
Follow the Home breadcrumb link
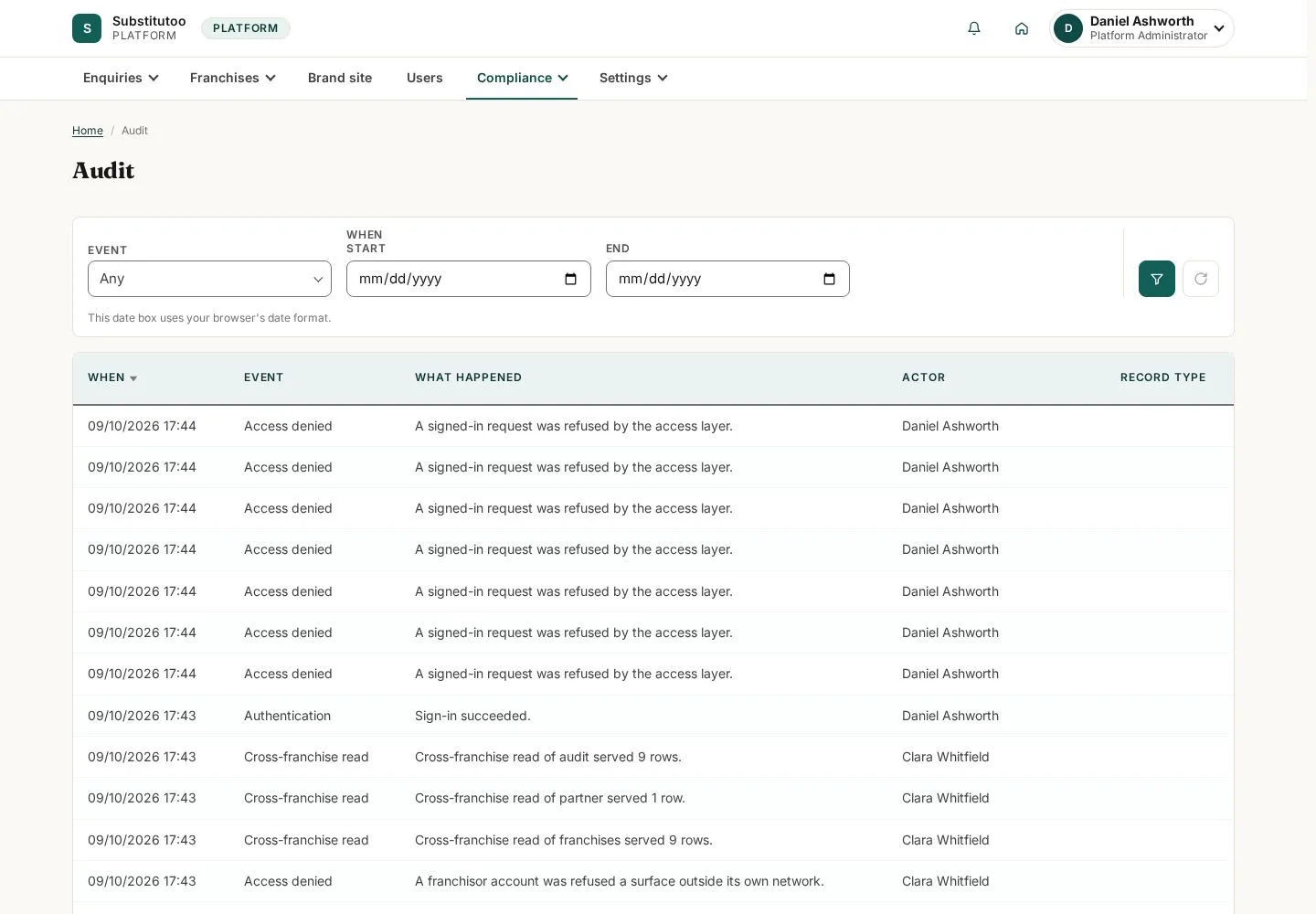pyautogui.click(x=88, y=131)
